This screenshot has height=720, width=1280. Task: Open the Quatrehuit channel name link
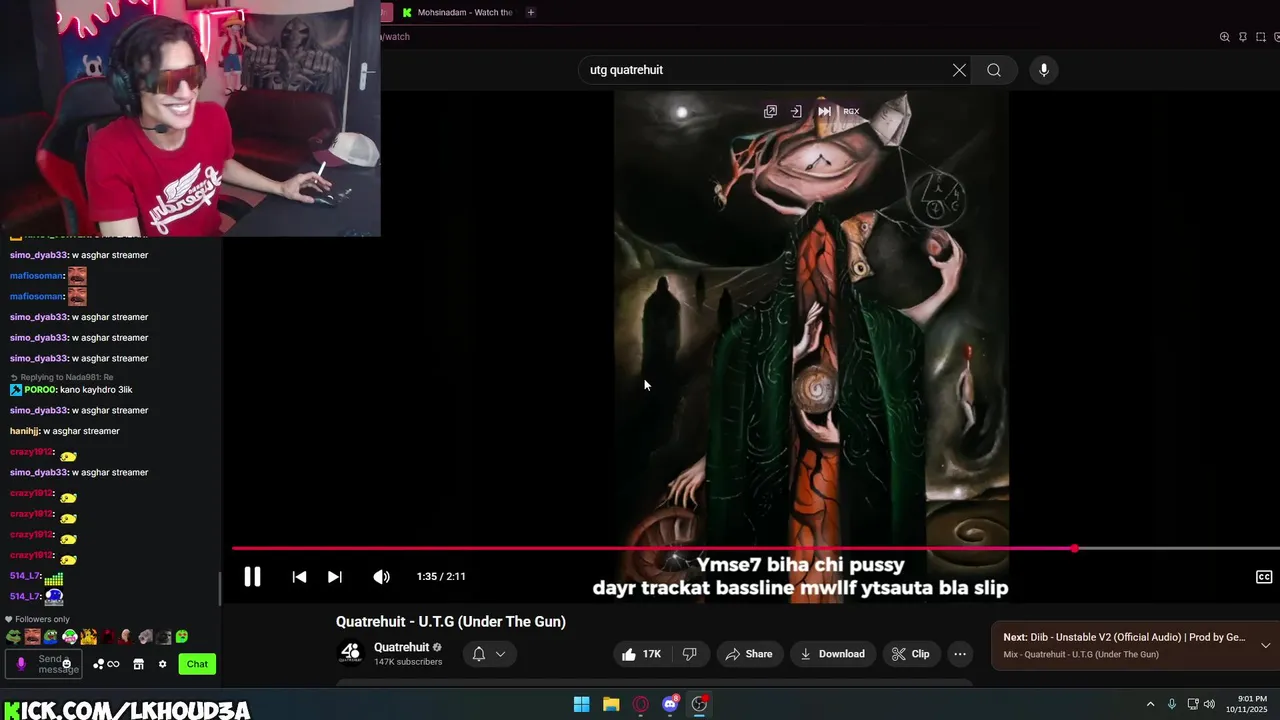click(401, 647)
